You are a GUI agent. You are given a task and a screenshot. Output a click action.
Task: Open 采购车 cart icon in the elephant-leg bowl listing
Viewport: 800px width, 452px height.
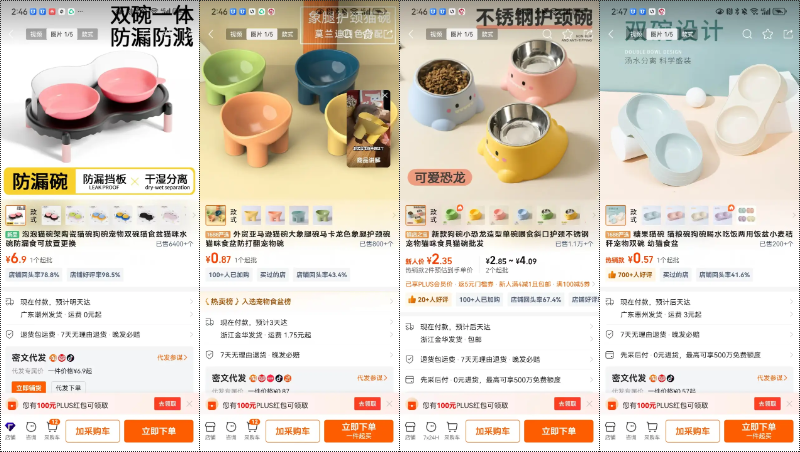point(252,430)
